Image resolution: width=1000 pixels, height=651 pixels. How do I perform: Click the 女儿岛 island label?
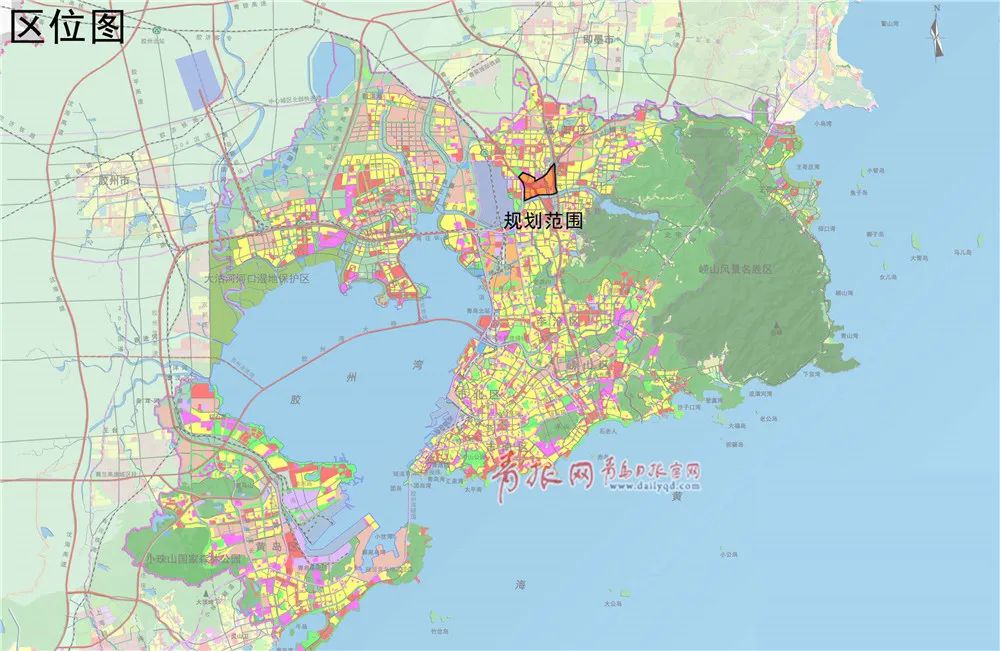(x=887, y=275)
